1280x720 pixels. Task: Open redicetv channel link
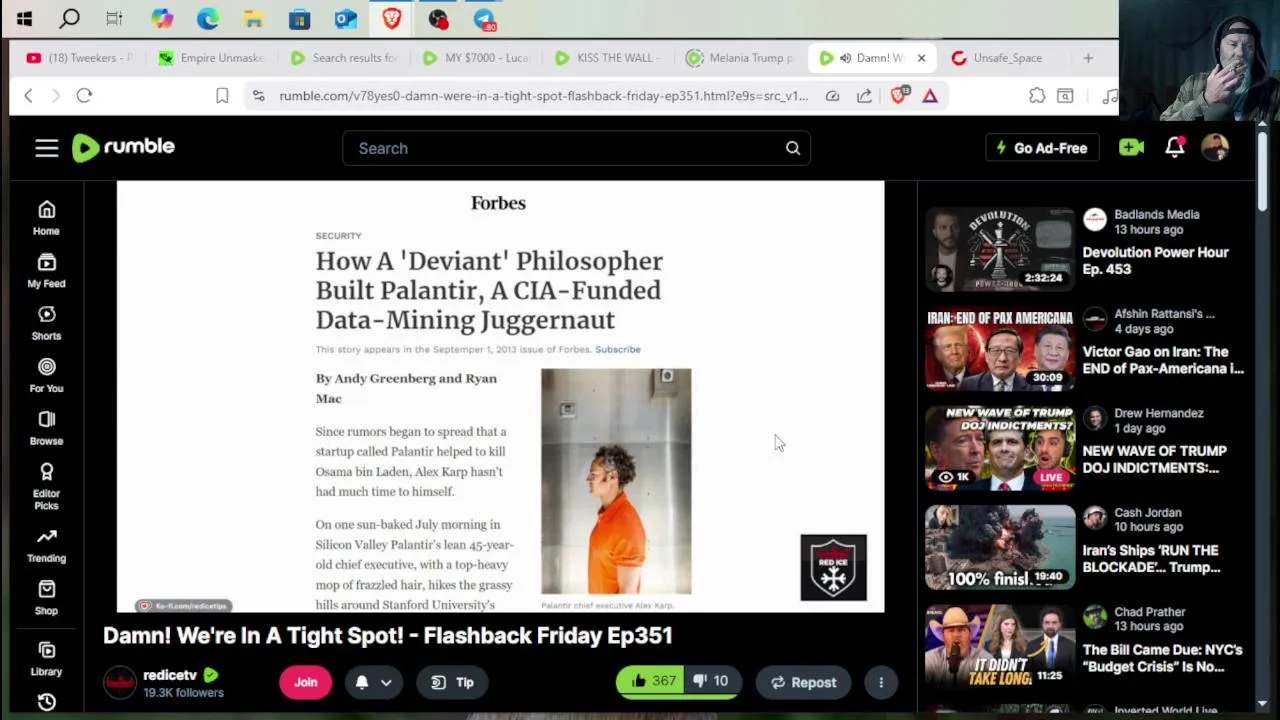point(169,675)
